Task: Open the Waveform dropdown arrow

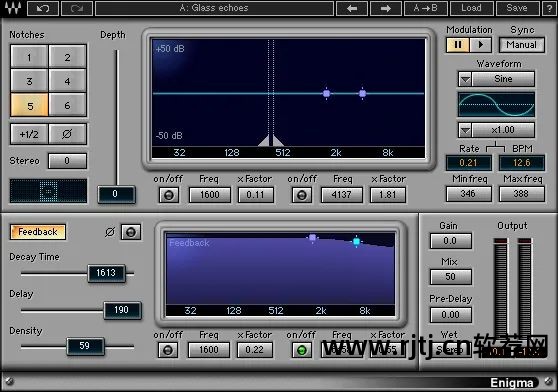Action: (x=465, y=79)
